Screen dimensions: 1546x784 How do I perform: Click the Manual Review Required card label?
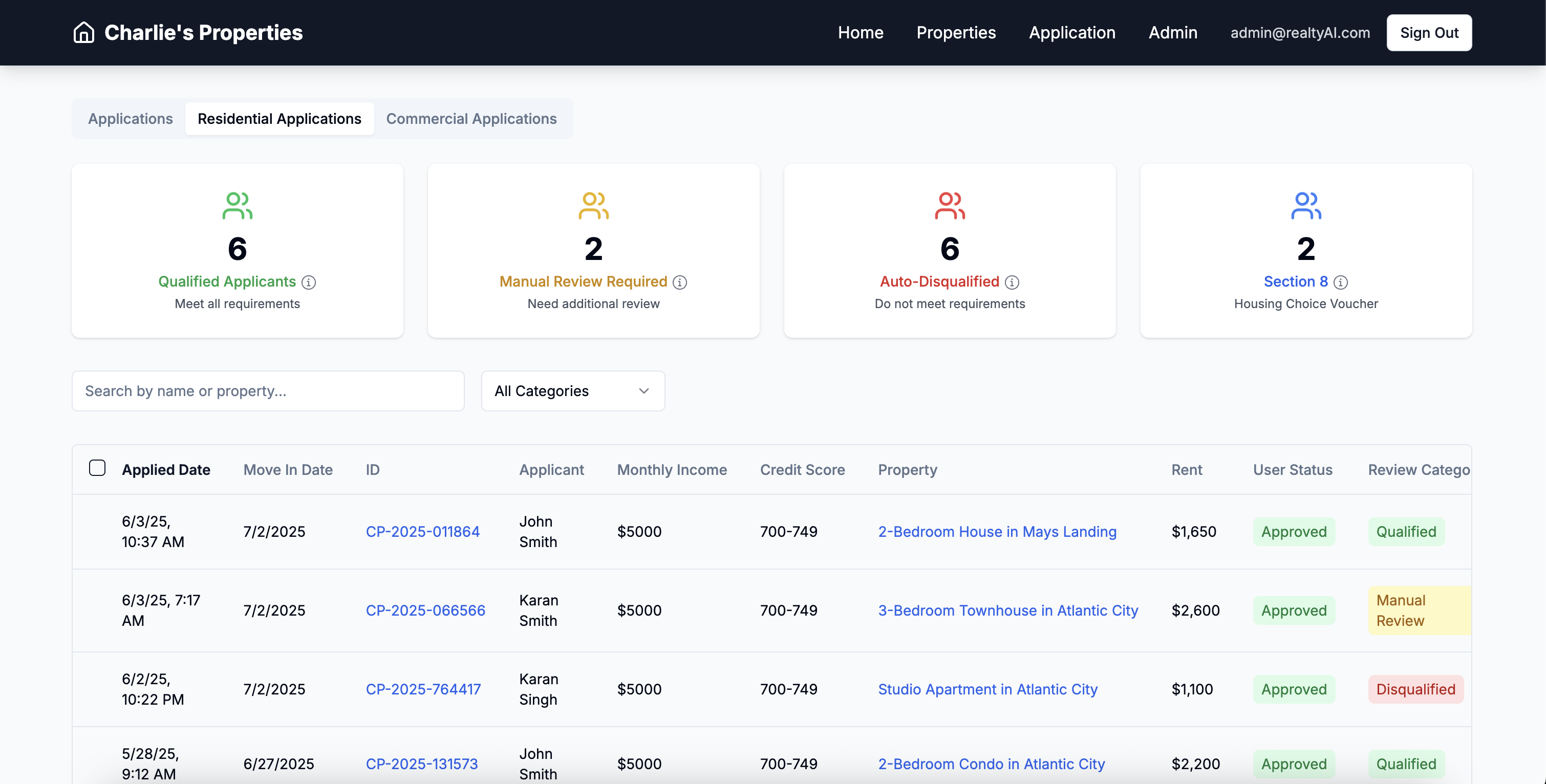(x=583, y=281)
